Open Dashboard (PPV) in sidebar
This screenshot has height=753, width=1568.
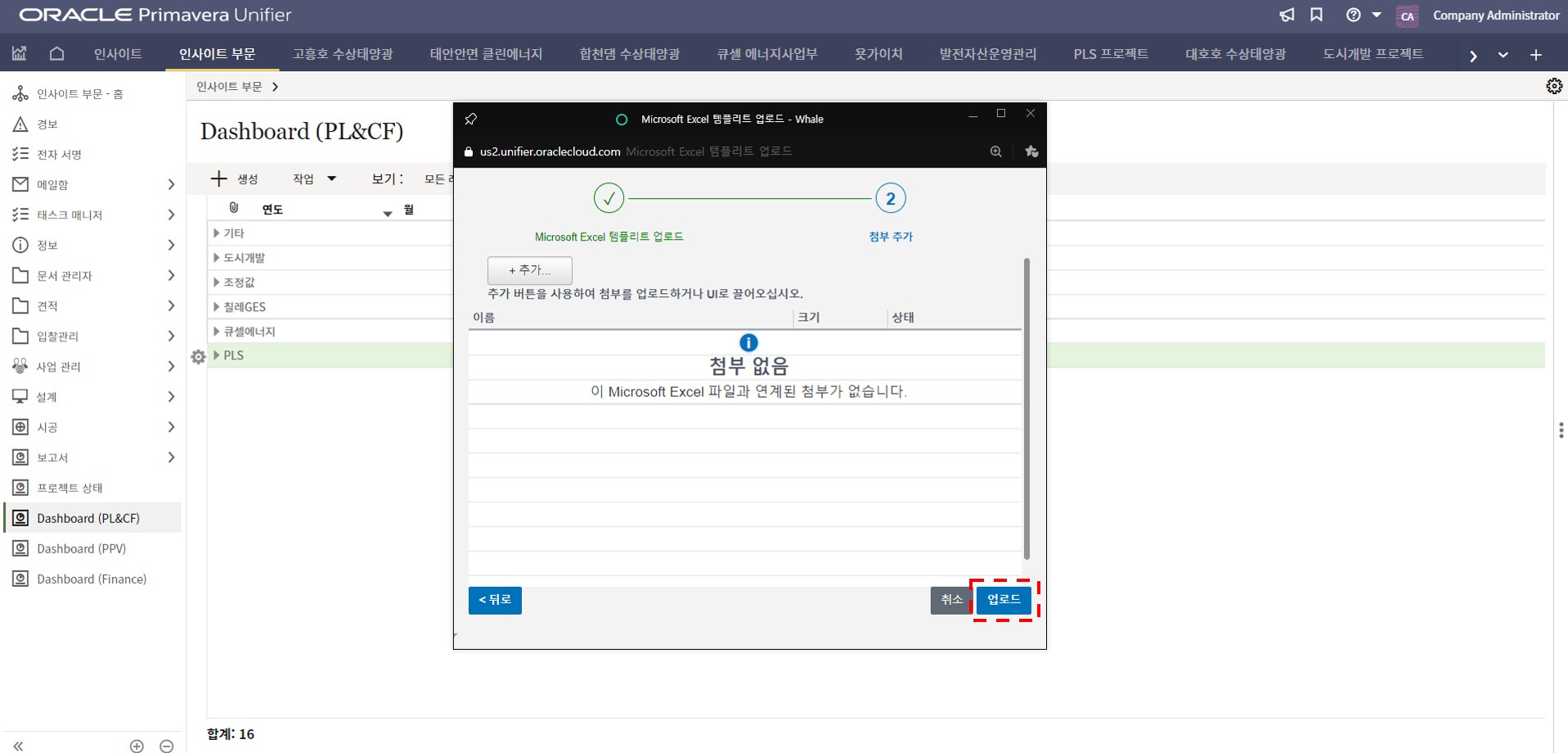click(x=81, y=548)
